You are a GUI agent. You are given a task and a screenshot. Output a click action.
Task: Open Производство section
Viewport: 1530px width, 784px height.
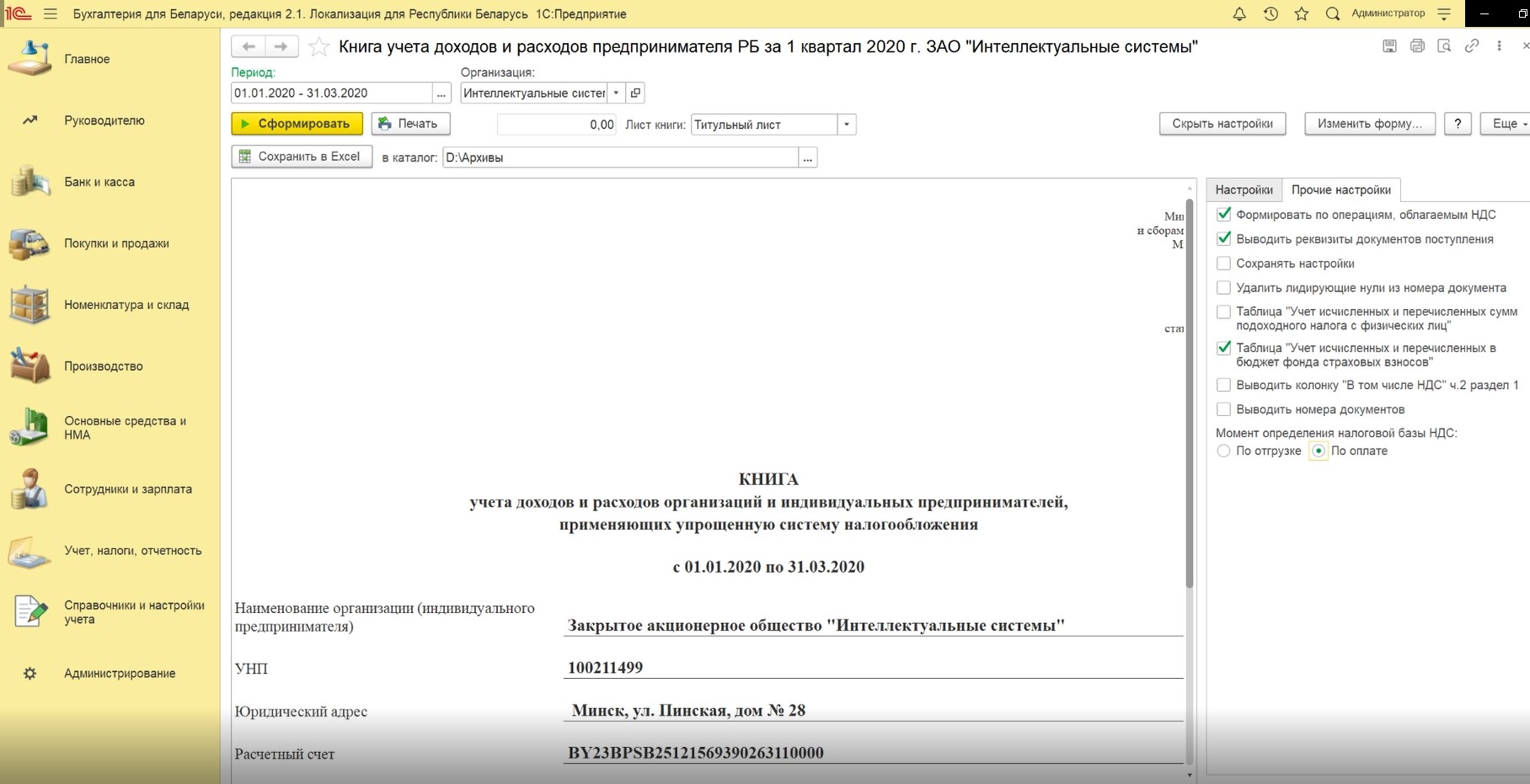click(x=104, y=366)
